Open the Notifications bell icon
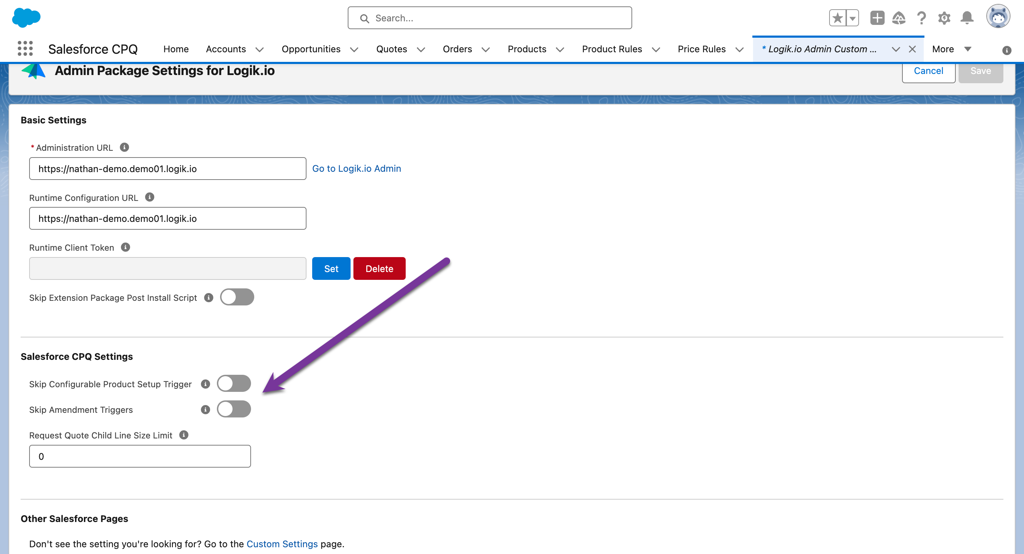1024x554 pixels. (967, 18)
